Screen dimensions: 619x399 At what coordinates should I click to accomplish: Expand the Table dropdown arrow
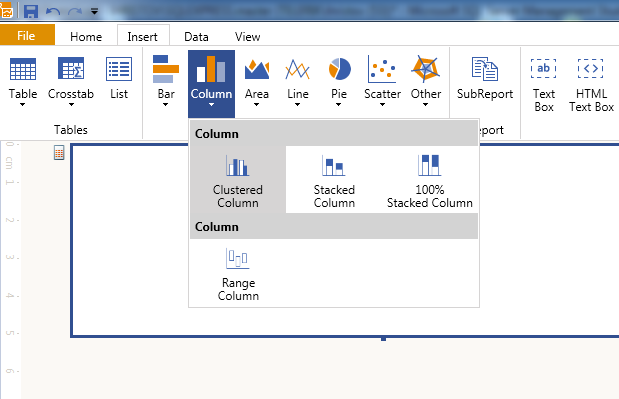pyautogui.click(x=23, y=105)
